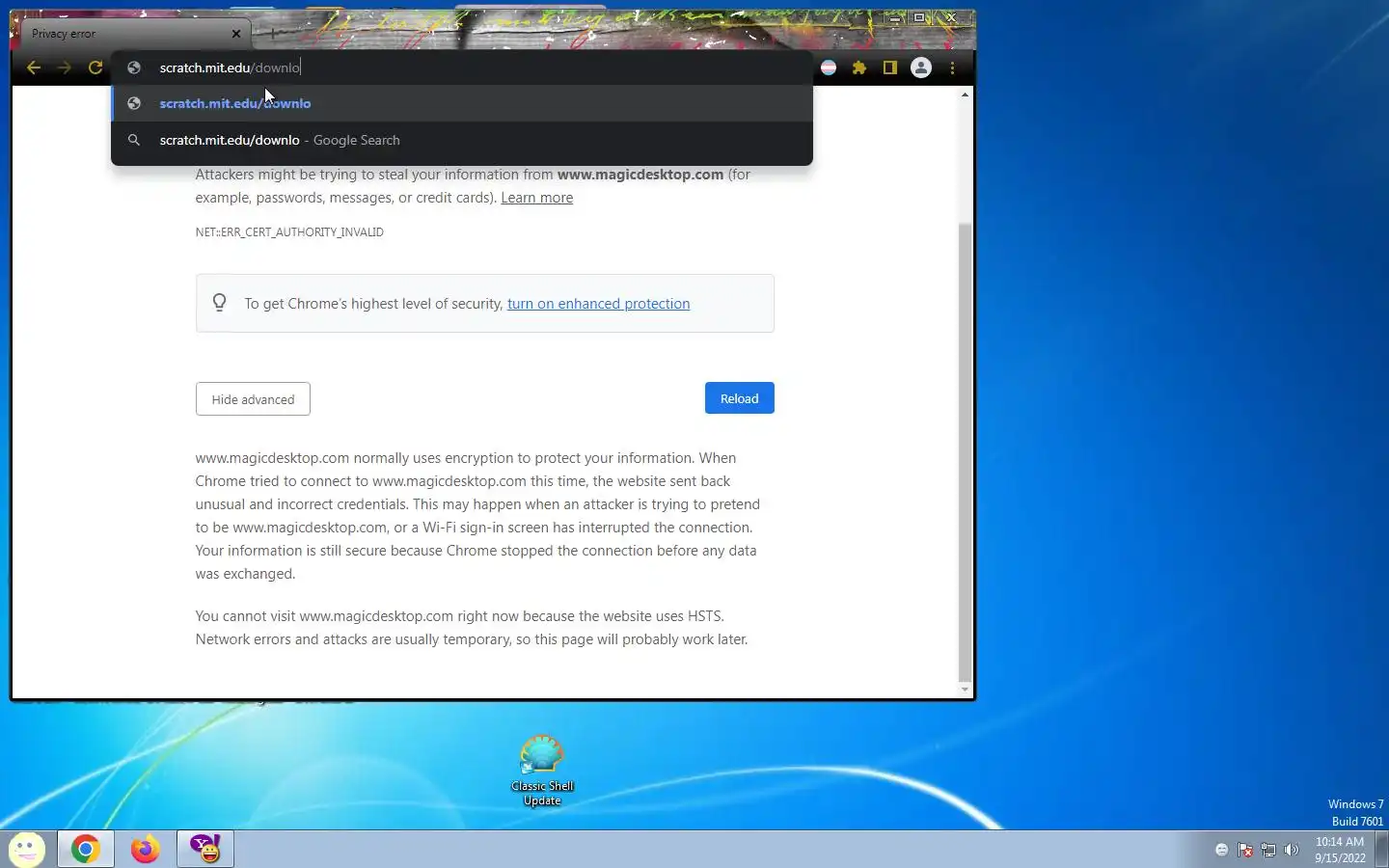Click the round gray tray icon
This screenshot has width=1389, height=868.
coord(1222,850)
